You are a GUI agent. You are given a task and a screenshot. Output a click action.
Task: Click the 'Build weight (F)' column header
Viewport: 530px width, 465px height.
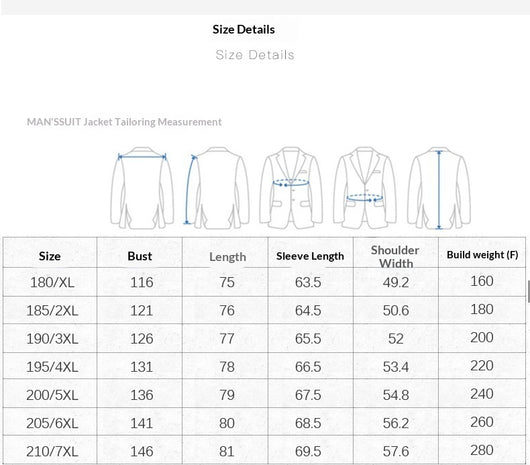coord(482,255)
